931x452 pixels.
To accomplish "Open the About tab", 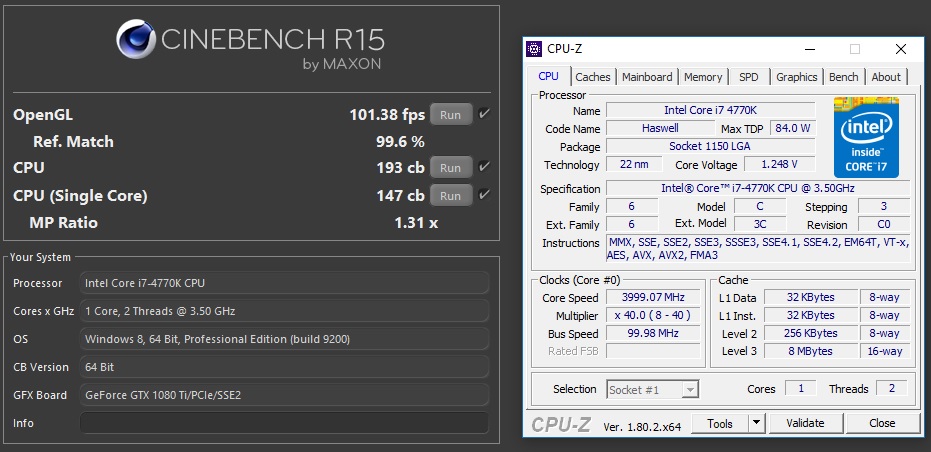I will [x=886, y=77].
